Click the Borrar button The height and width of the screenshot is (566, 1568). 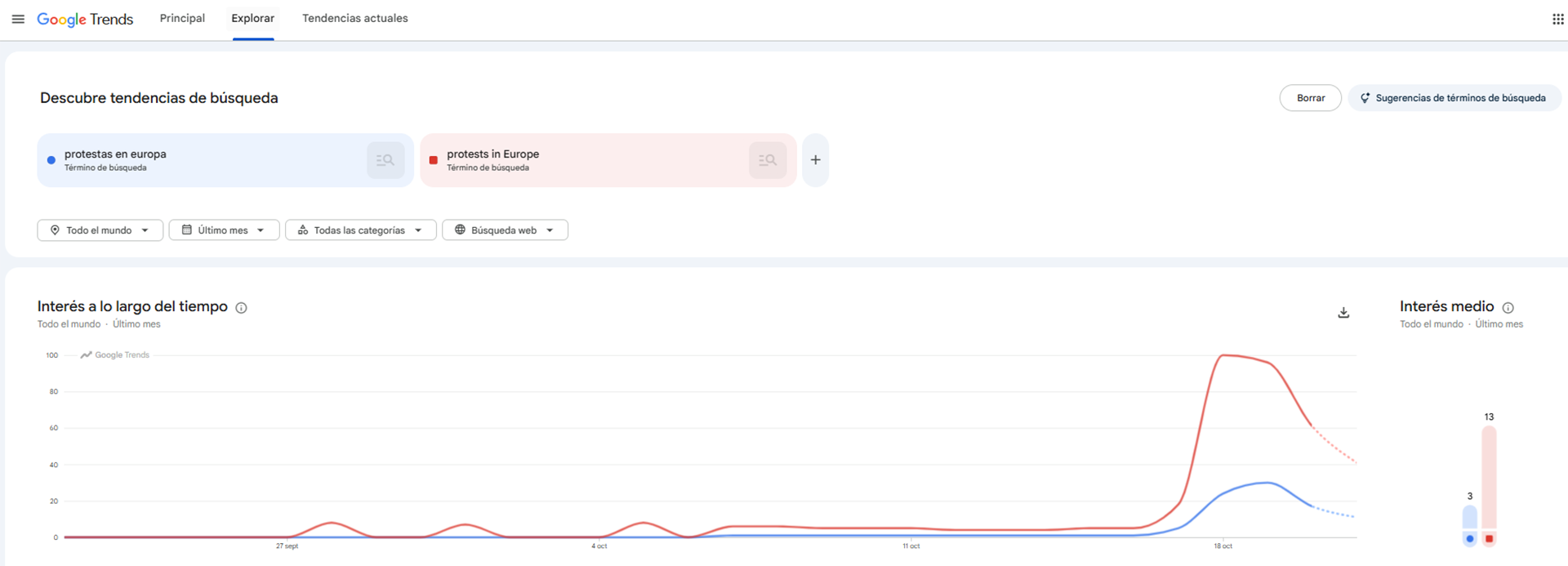tap(1311, 98)
